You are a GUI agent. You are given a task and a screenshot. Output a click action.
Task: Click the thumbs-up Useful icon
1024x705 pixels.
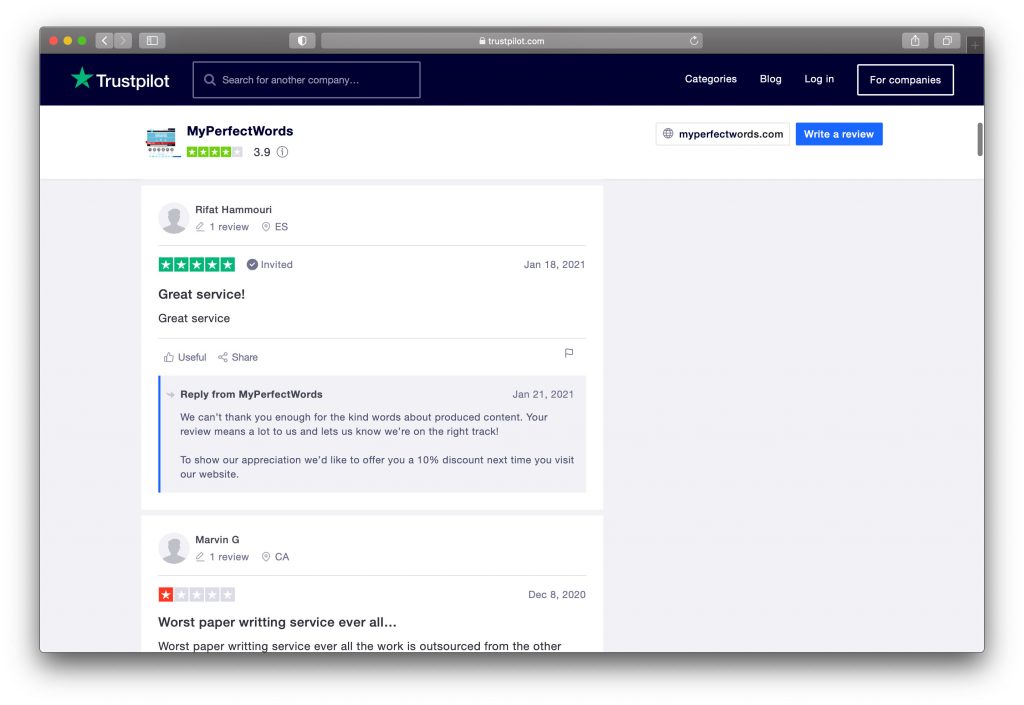point(168,357)
